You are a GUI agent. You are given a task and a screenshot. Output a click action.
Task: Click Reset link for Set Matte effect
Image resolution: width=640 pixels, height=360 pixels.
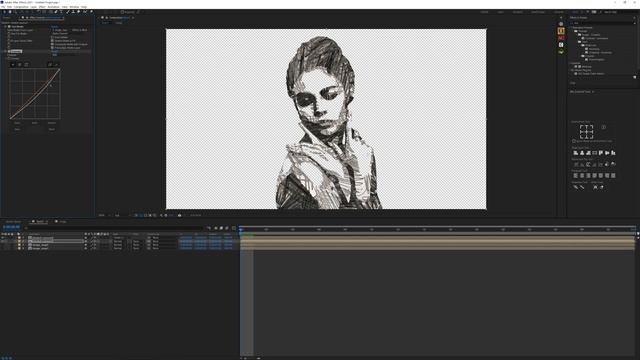click(x=55, y=27)
